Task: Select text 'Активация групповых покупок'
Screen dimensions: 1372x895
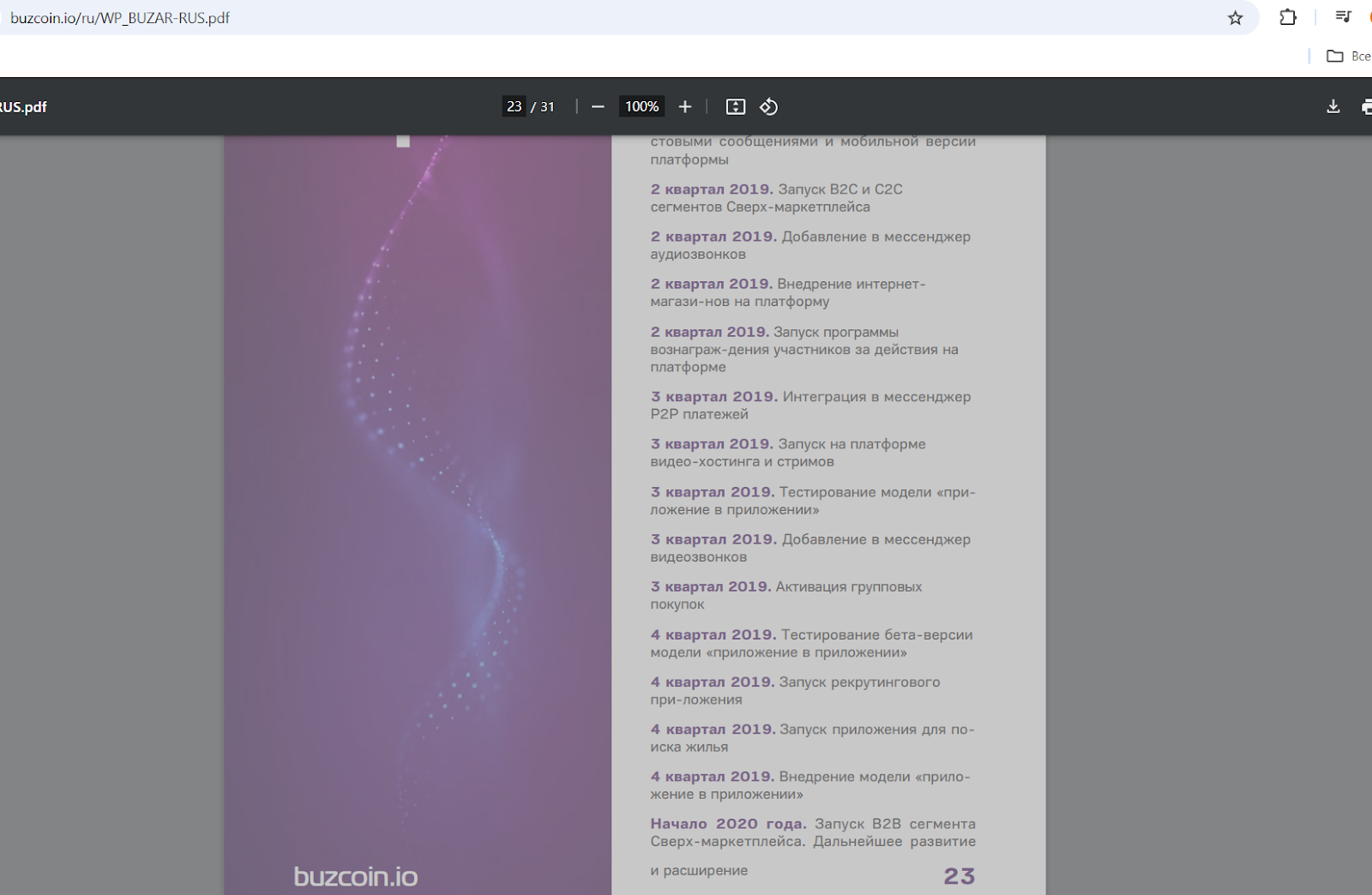Action: (786, 595)
